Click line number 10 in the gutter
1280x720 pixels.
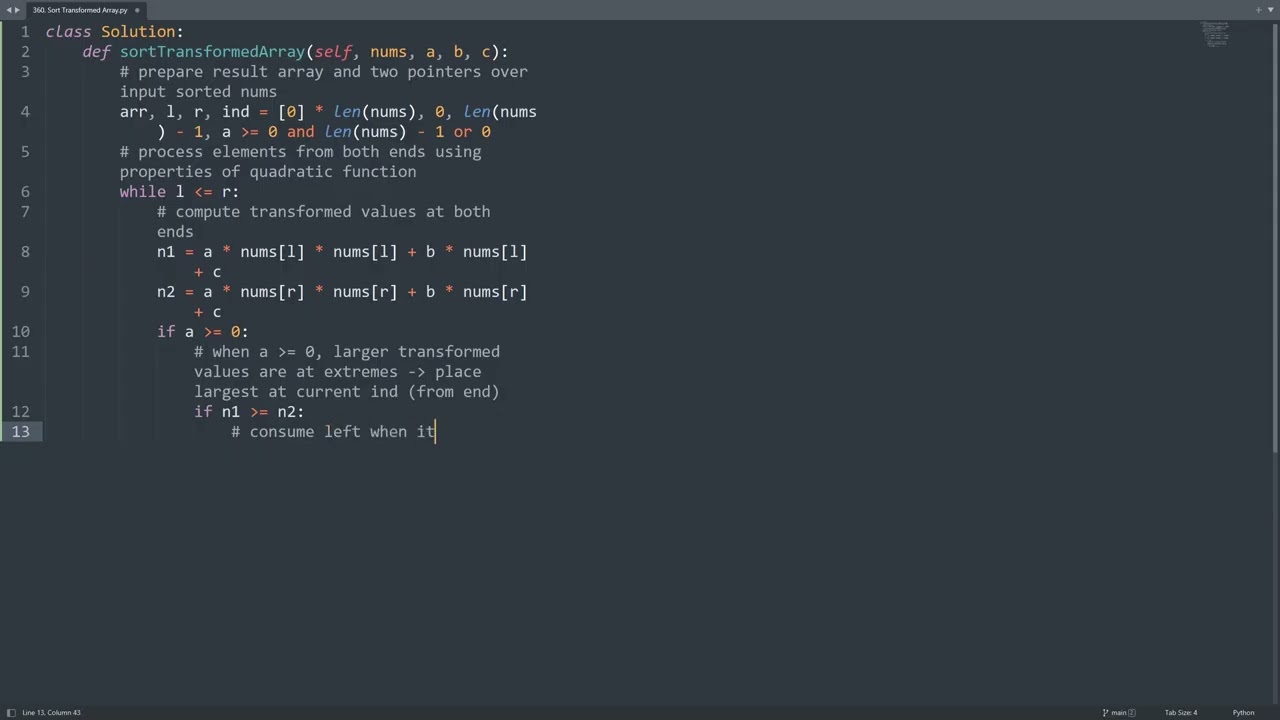(20, 331)
